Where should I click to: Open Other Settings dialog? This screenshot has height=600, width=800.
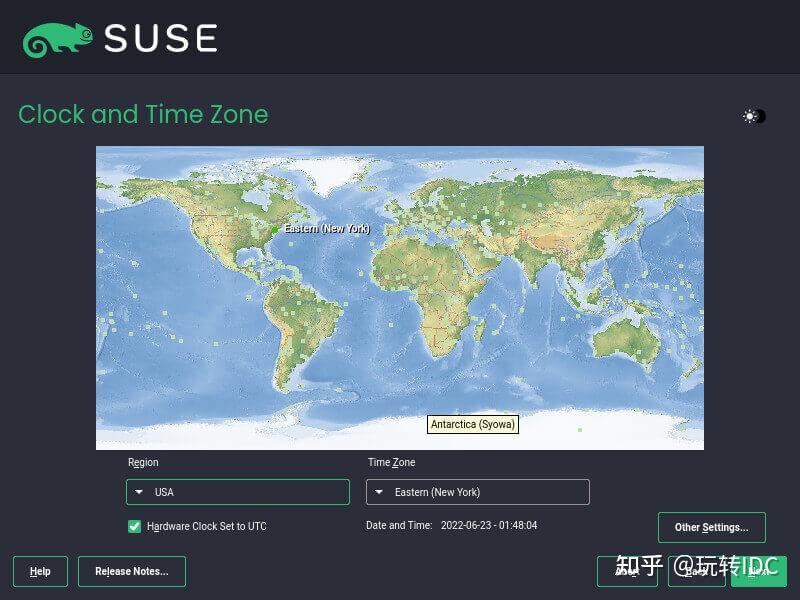point(712,527)
